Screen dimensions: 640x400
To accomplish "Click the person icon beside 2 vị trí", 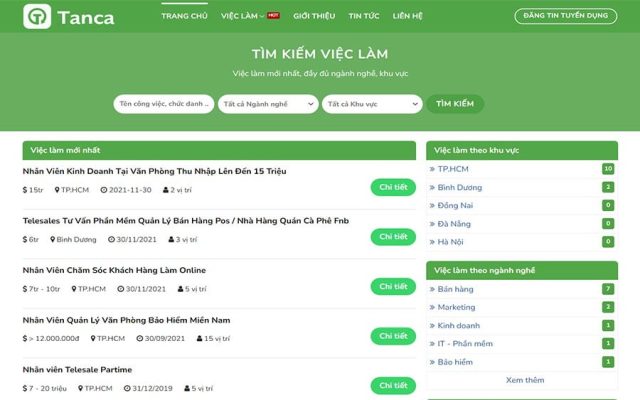I will click(166, 190).
